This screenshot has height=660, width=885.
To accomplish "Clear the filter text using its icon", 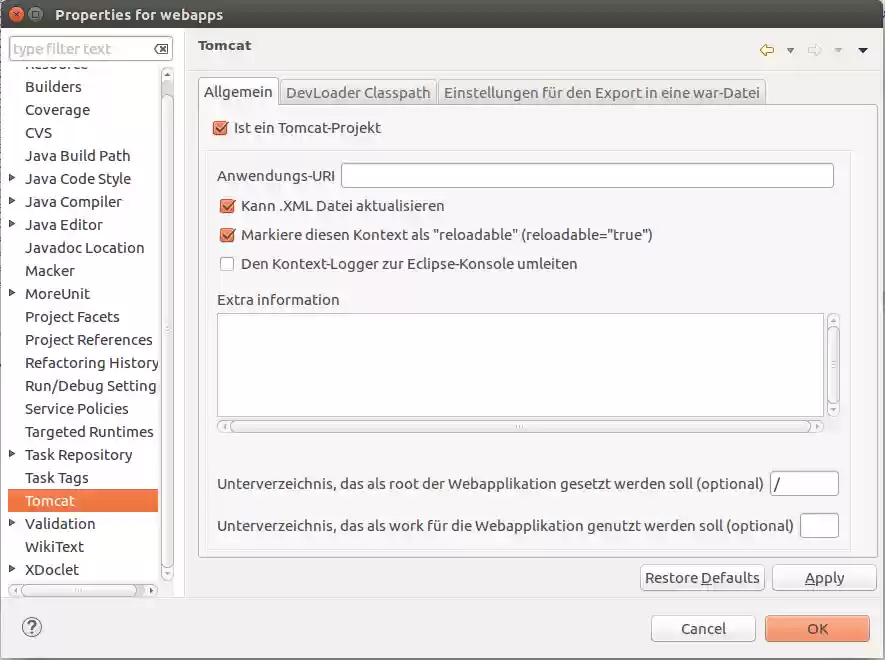I will tap(160, 48).
